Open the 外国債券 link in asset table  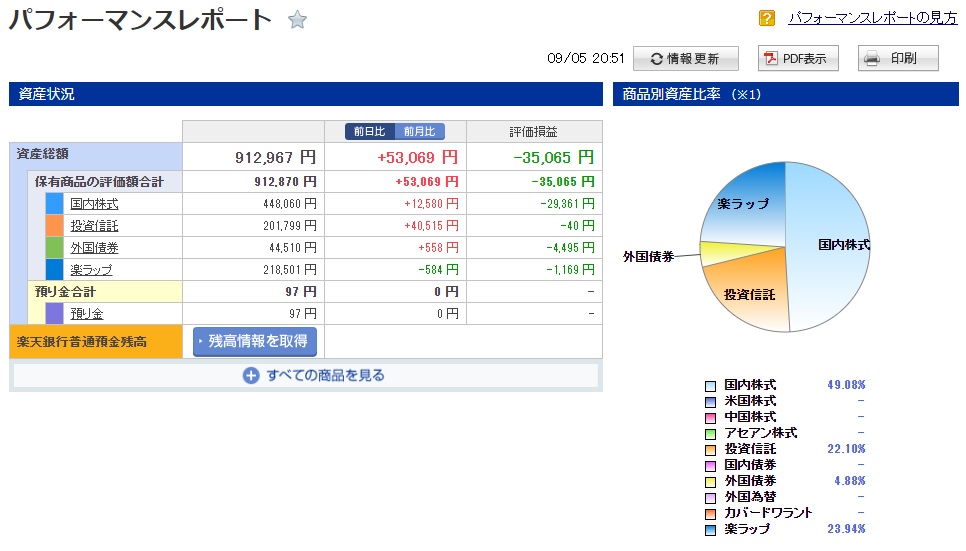(94, 248)
